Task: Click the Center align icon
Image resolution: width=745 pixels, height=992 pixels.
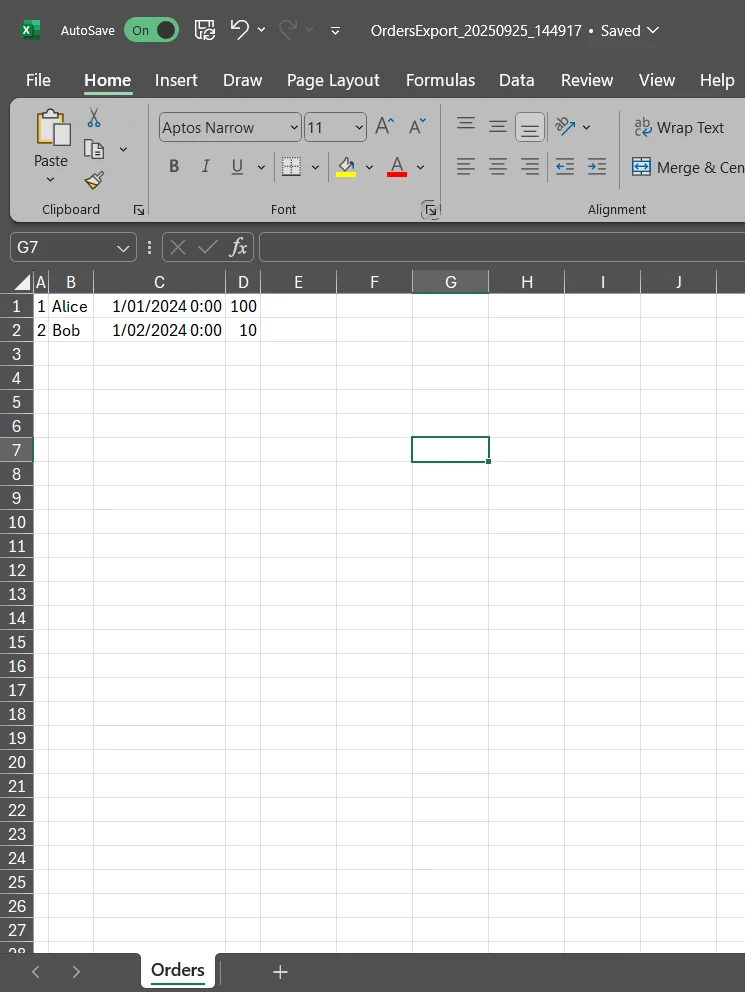Action: (x=498, y=167)
